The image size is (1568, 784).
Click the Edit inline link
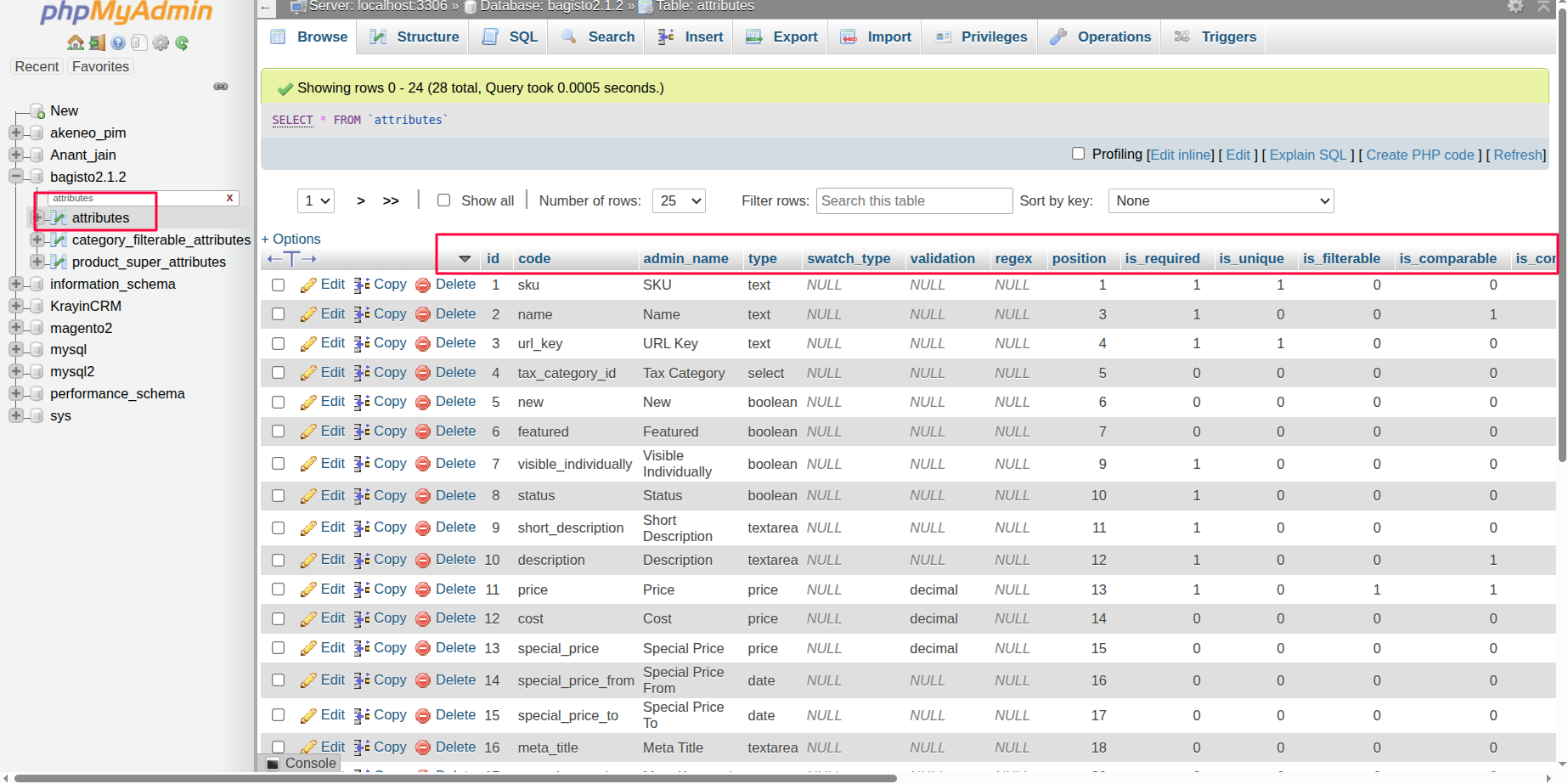coord(1181,155)
